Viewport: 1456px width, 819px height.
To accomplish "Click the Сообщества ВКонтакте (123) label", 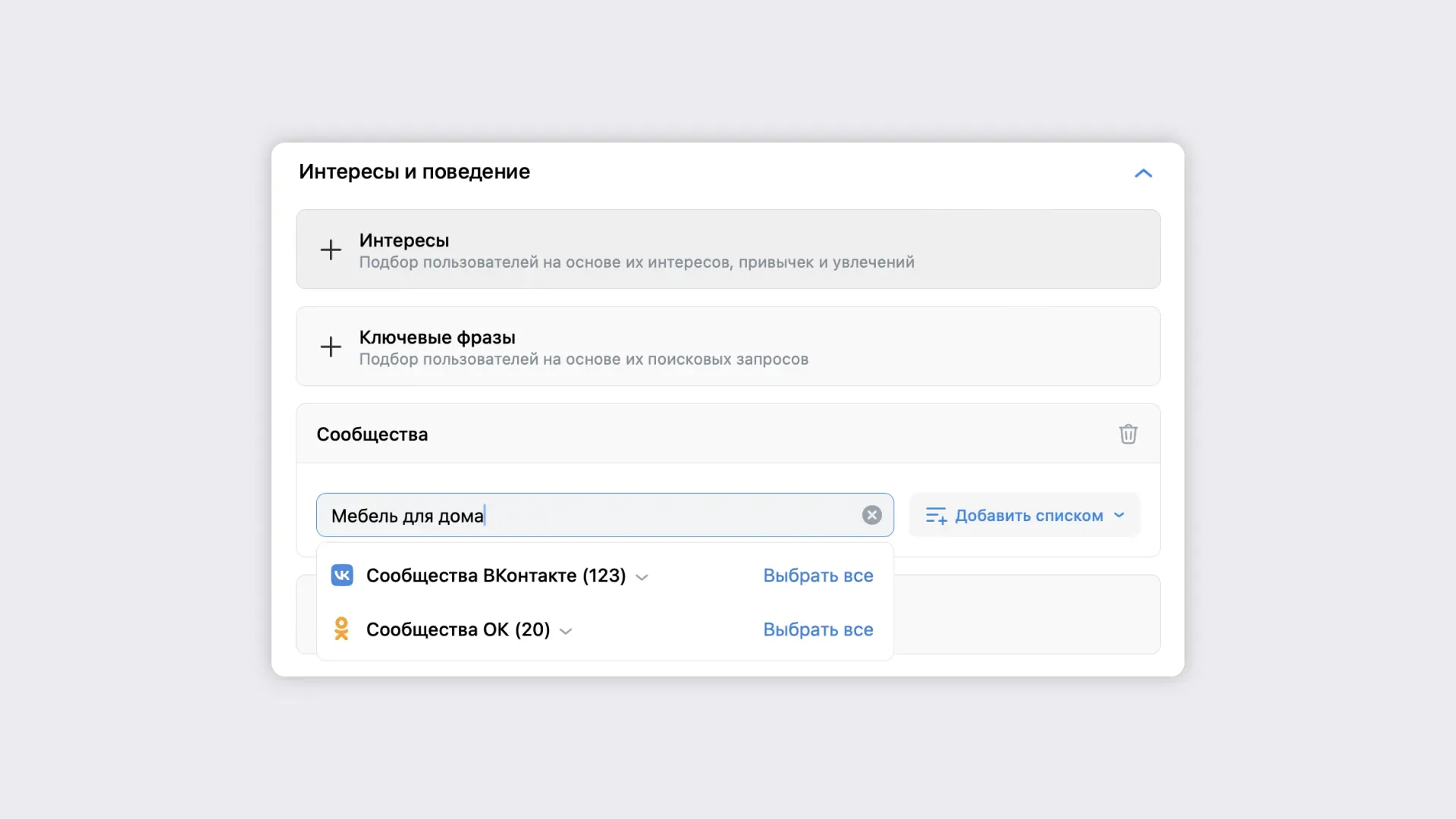I will point(496,576).
